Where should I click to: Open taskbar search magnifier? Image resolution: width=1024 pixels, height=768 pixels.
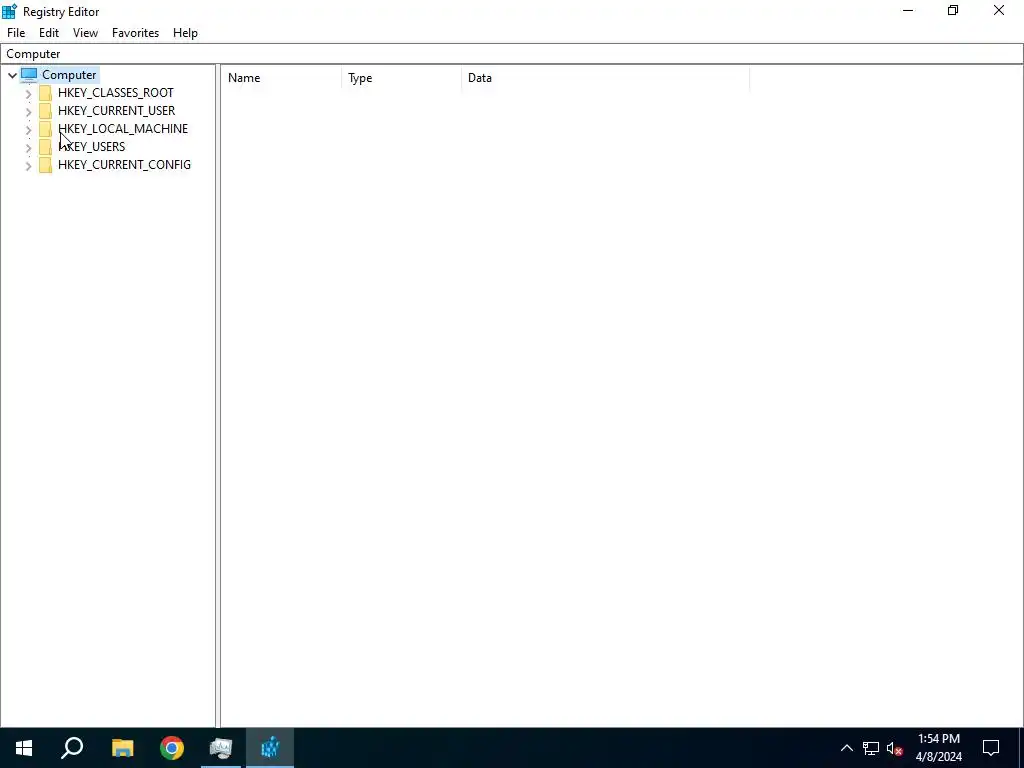72,748
